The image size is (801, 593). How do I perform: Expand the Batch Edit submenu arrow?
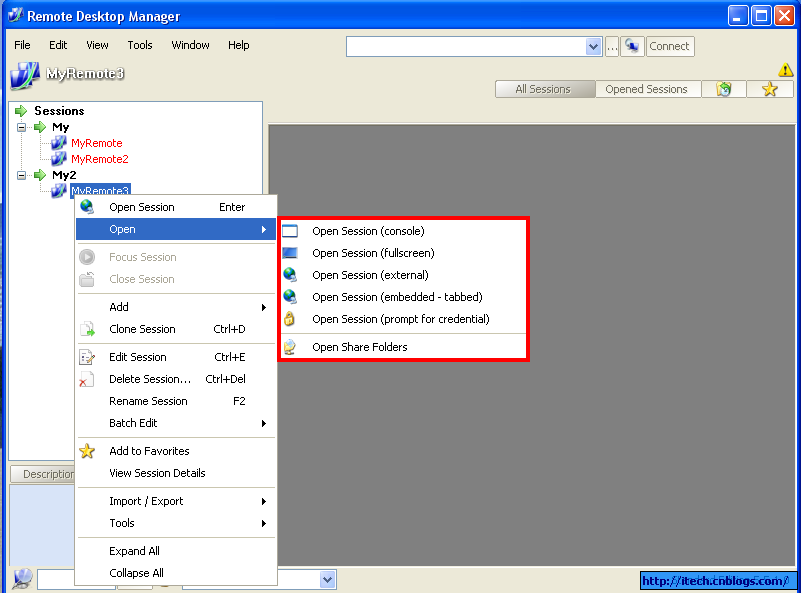tap(264, 423)
